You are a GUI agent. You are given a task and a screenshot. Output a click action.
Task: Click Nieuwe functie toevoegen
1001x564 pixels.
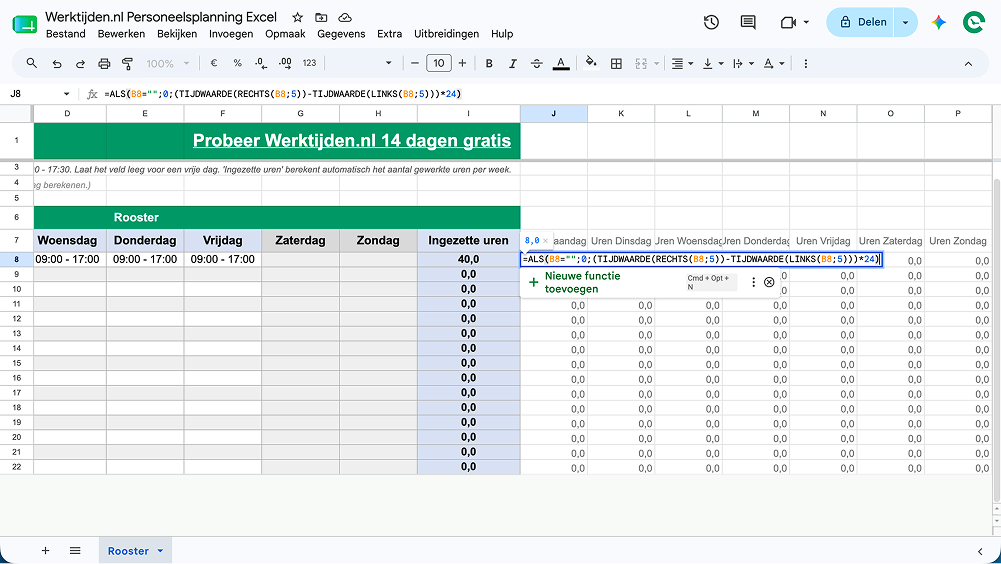[x=582, y=282]
